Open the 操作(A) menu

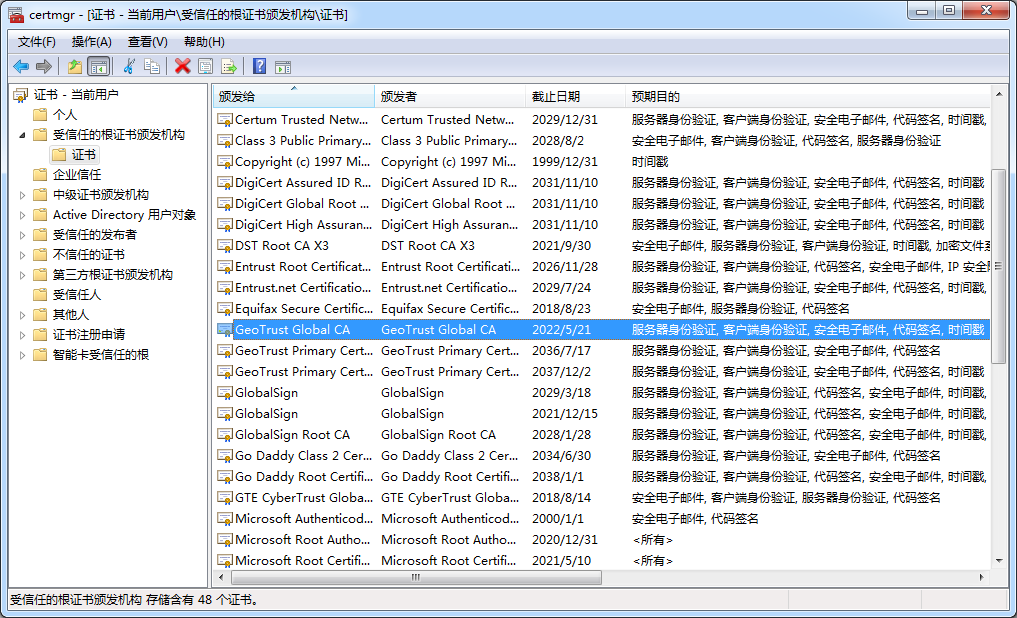click(91, 42)
